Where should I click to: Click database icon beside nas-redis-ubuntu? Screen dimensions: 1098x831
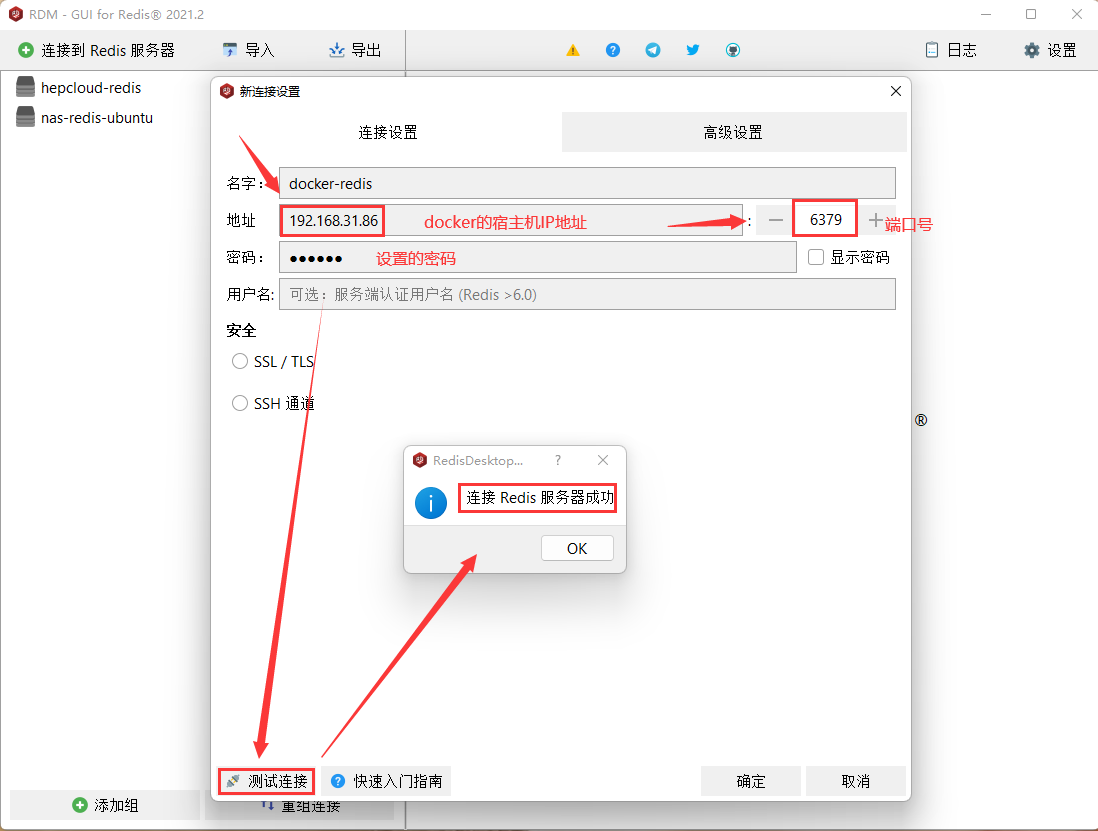25,117
